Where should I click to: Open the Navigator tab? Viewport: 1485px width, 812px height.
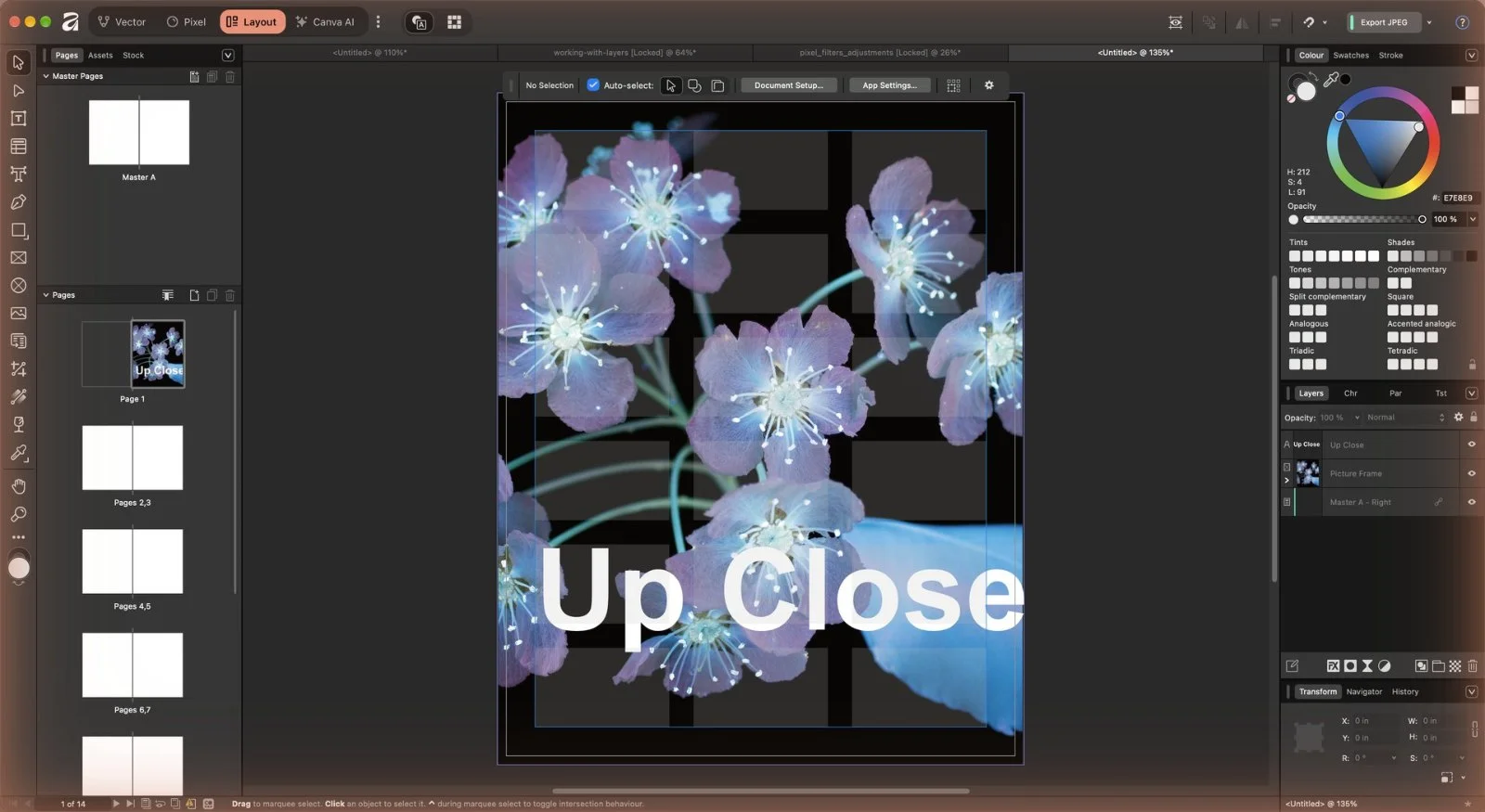(x=1363, y=691)
